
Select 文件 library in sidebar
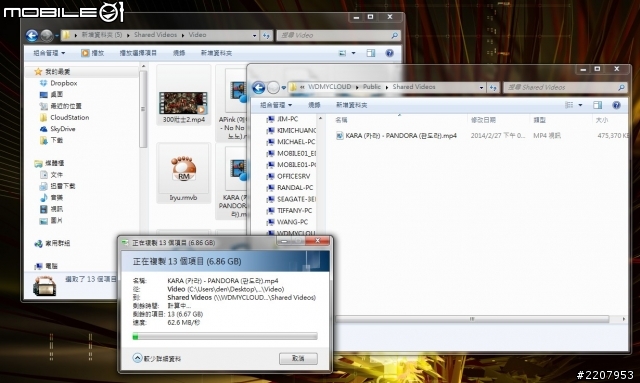pyautogui.click(x=51, y=174)
